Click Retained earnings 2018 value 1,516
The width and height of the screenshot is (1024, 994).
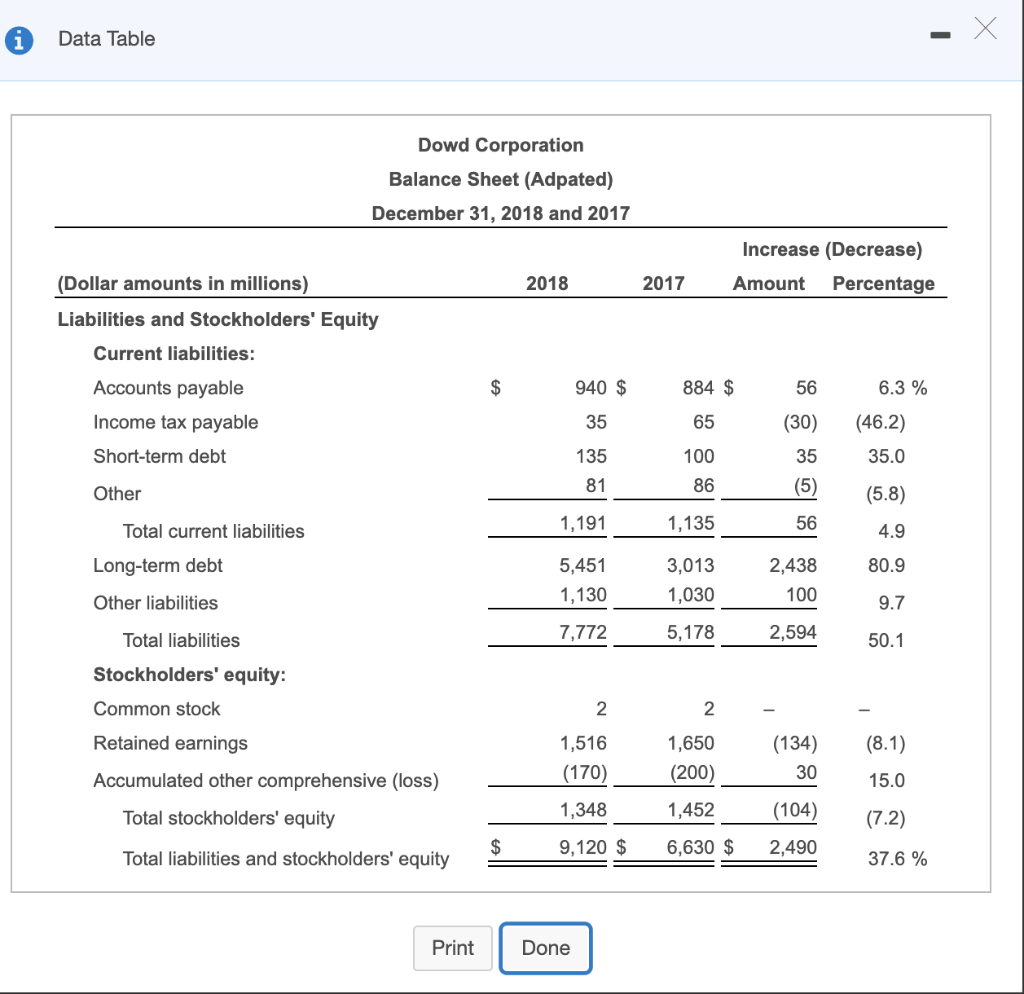[x=583, y=743]
